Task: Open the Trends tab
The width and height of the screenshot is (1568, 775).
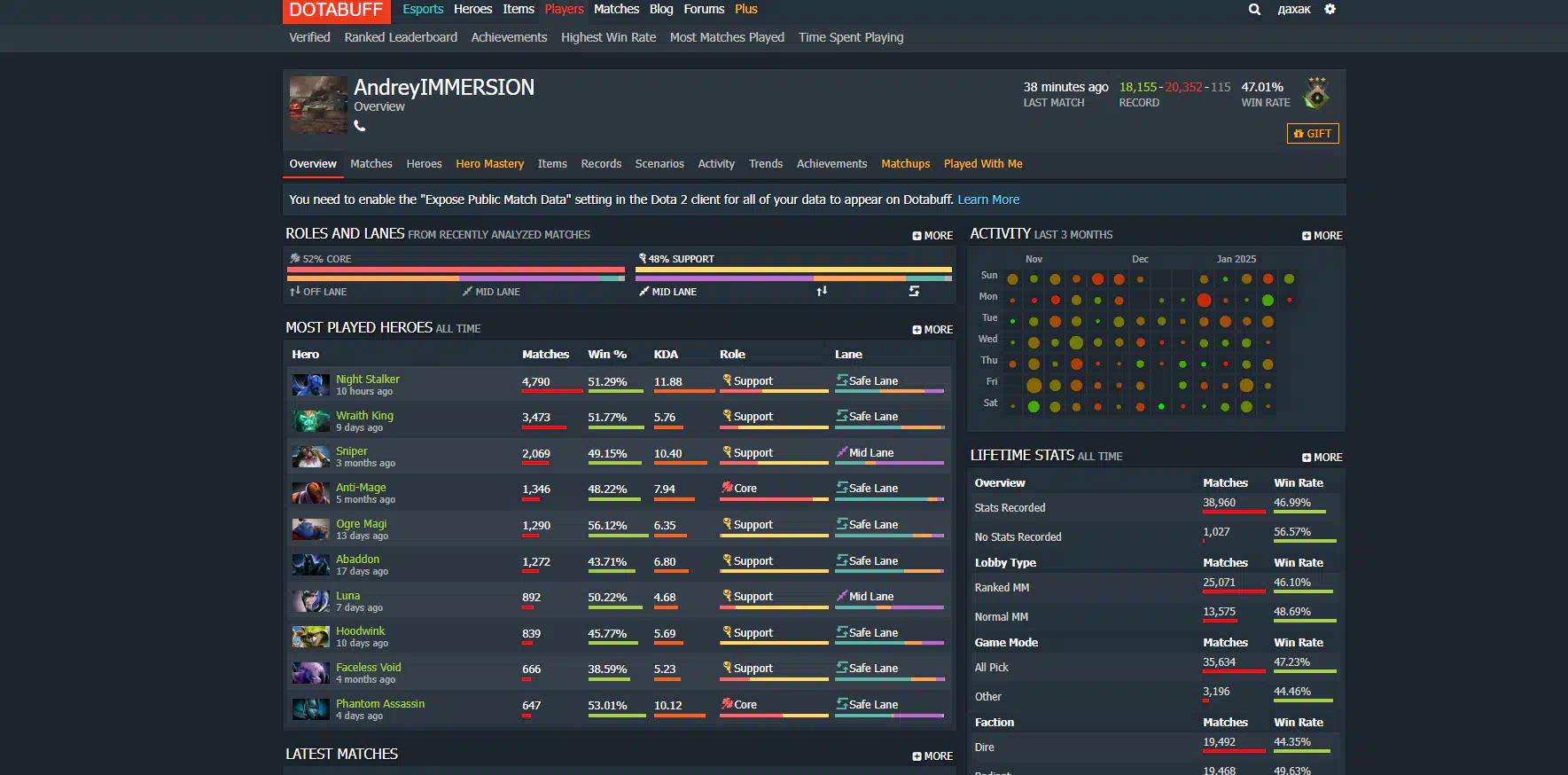Action: [x=766, y=164]
